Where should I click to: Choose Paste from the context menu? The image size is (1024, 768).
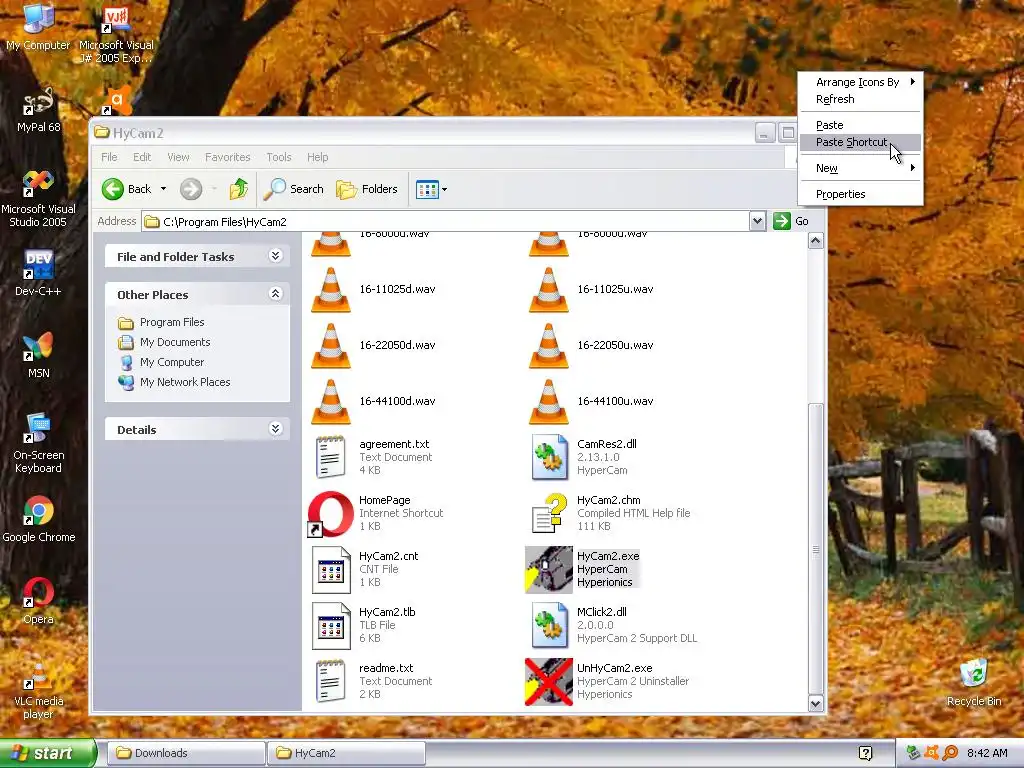[x=861, y=125]
